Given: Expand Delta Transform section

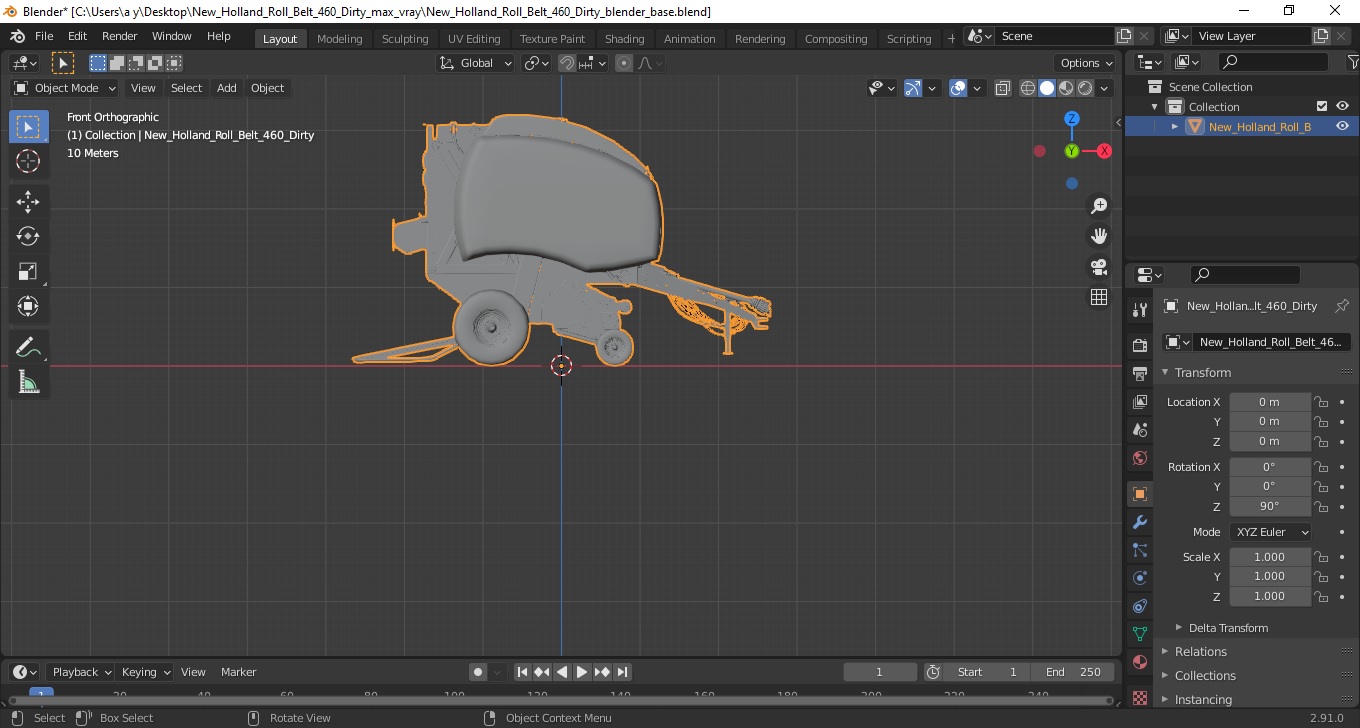Looking at the screenshot, I should (x=1228, y=628).
